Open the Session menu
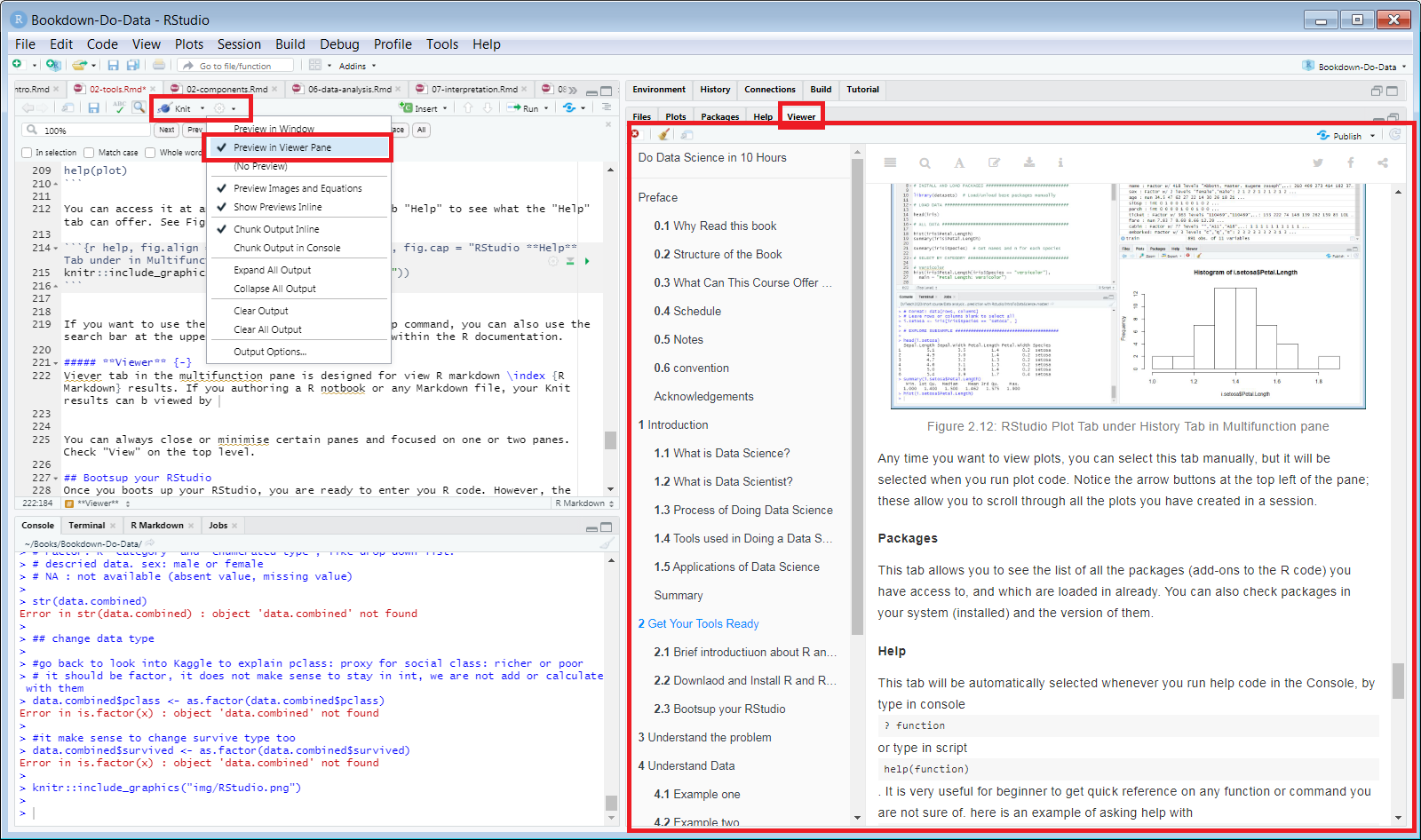The image size is (1421, 840). click(x=239, y=44)
